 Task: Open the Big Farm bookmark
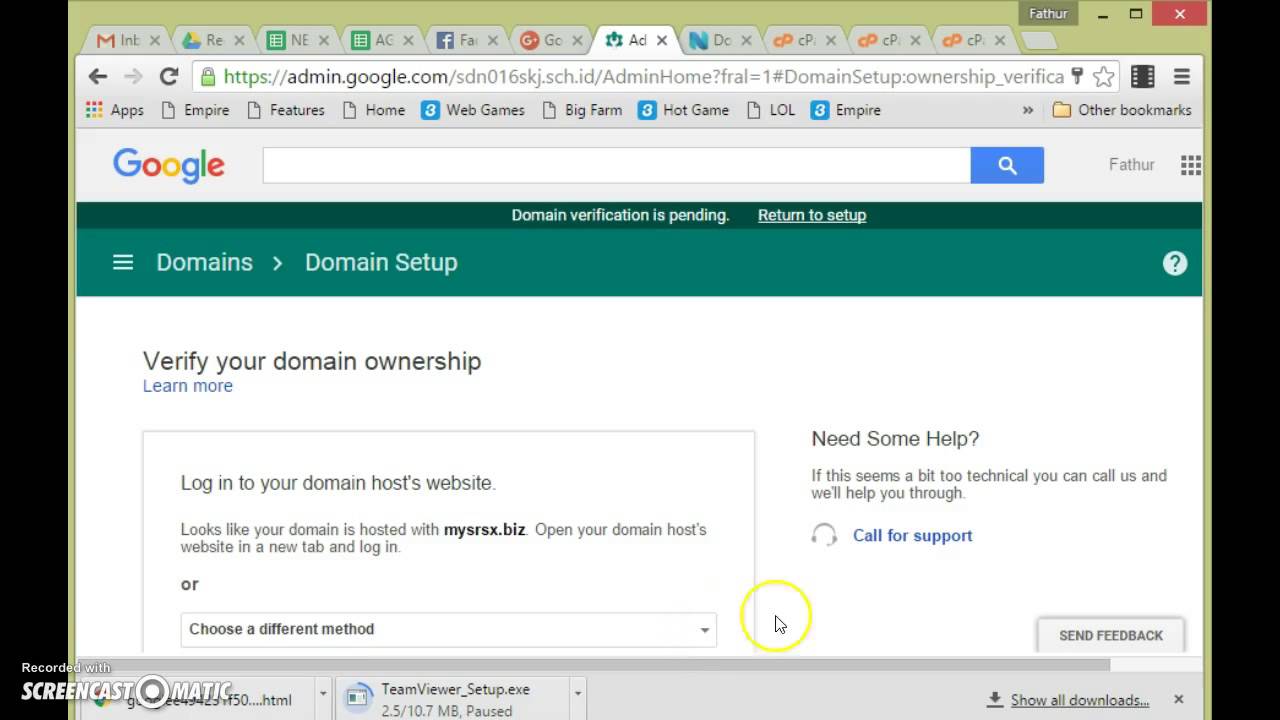coord(582,110)
